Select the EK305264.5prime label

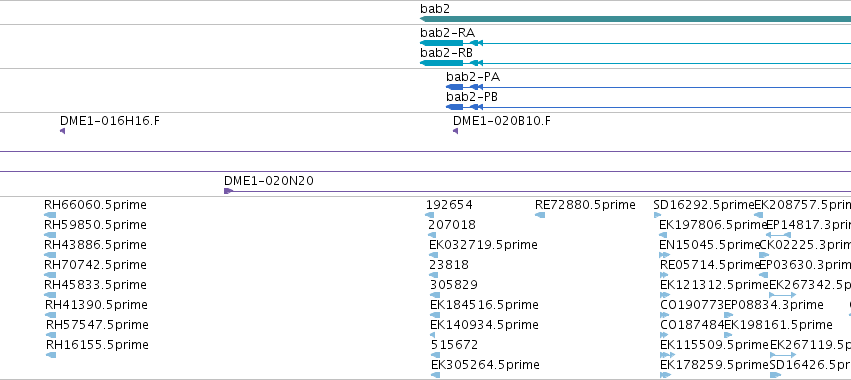[x=485, y=364]
